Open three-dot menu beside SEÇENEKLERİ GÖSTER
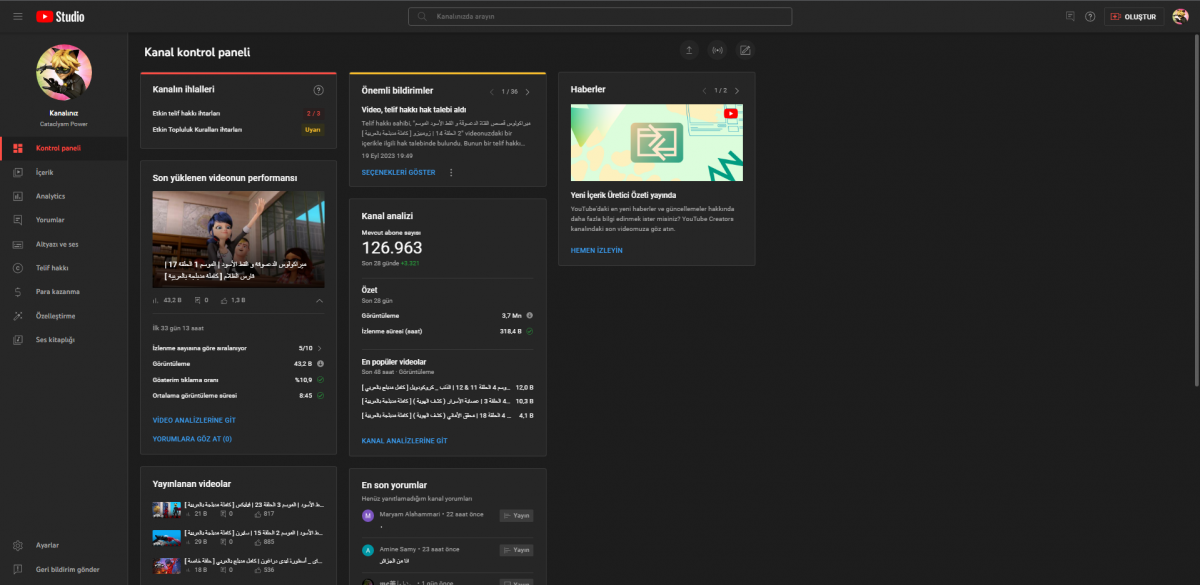The height and width of the screenshot is (585, 1200). point(451,172)
